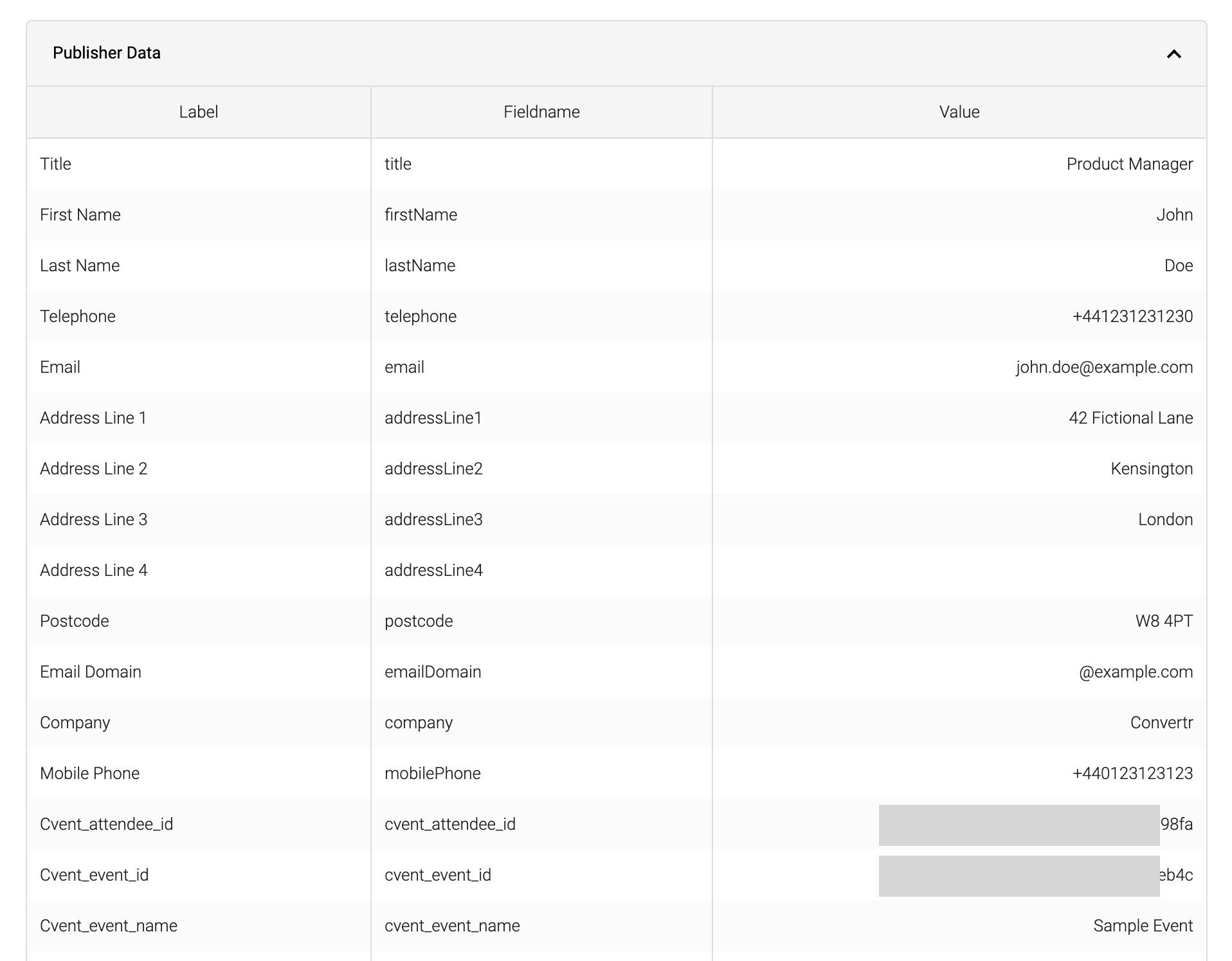Select the Fieldname column header
The width and height of the screenshot is (1232, 961).
coord(541,112)
